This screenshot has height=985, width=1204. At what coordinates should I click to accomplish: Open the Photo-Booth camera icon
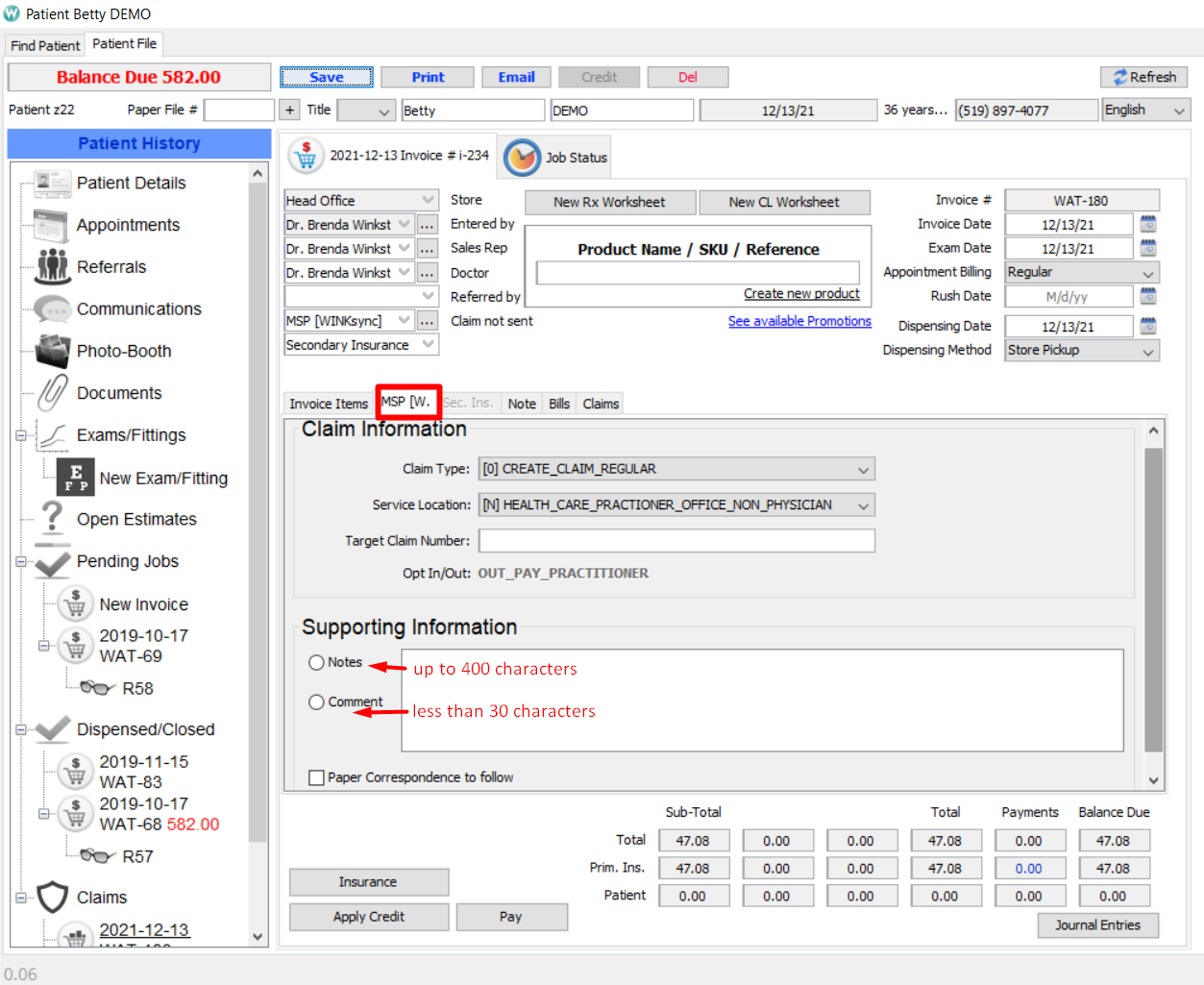pyautogui.click(x=52, y=352)
